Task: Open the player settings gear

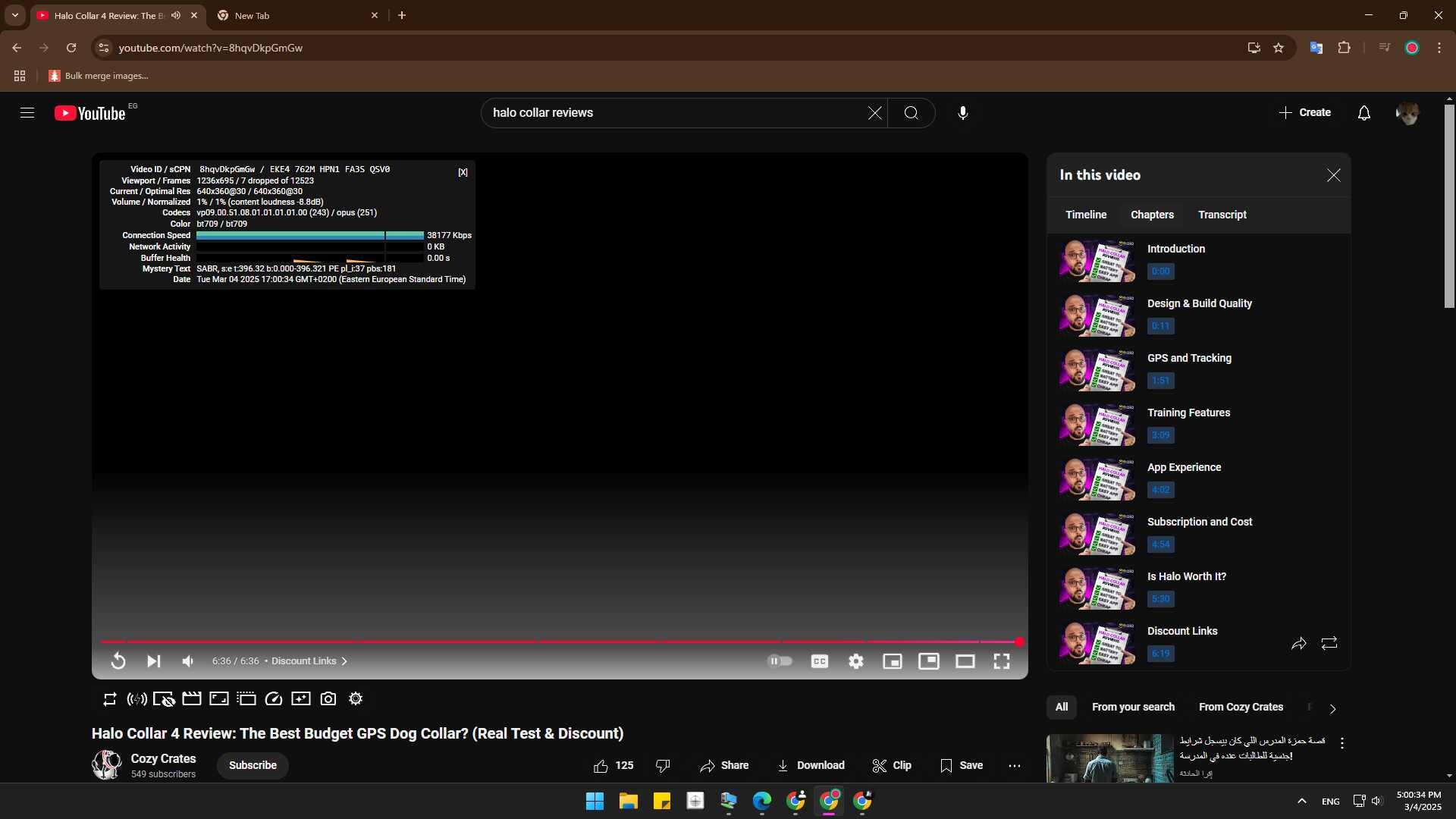Action: click(856, 661)
